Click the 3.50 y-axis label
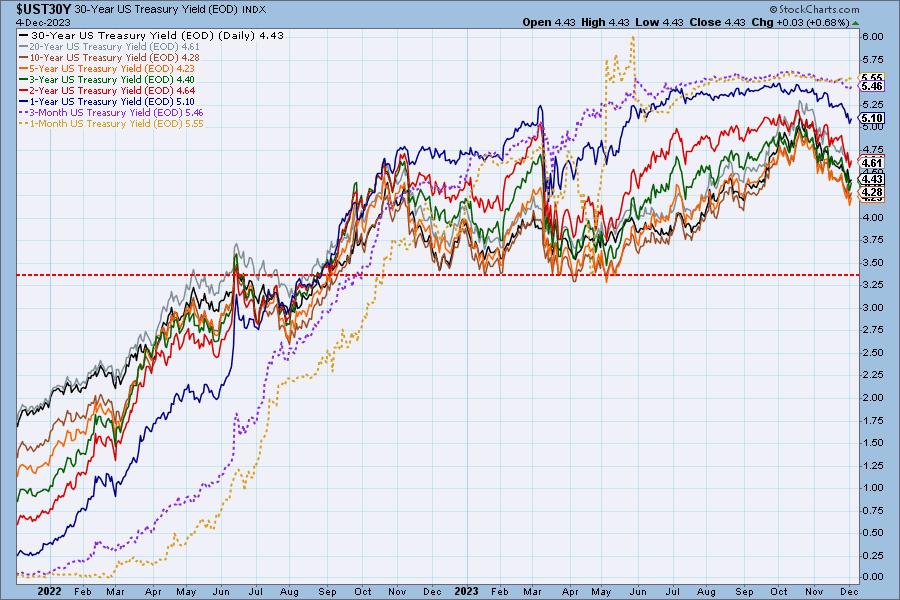Screen dimensions: 900x600 coord(872,262)
